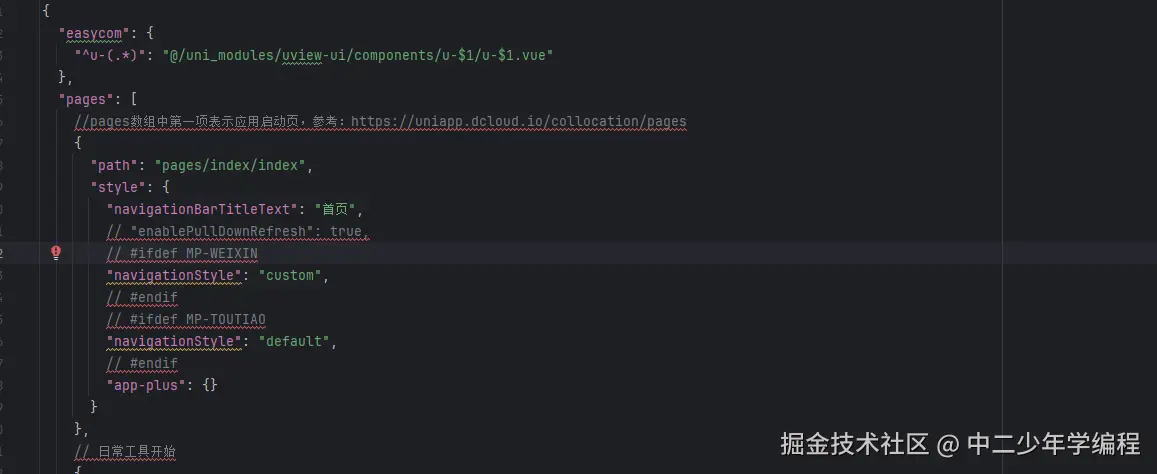Click the "pages" array key
This screenshot has height=474, width=1157.
(86, 99)
